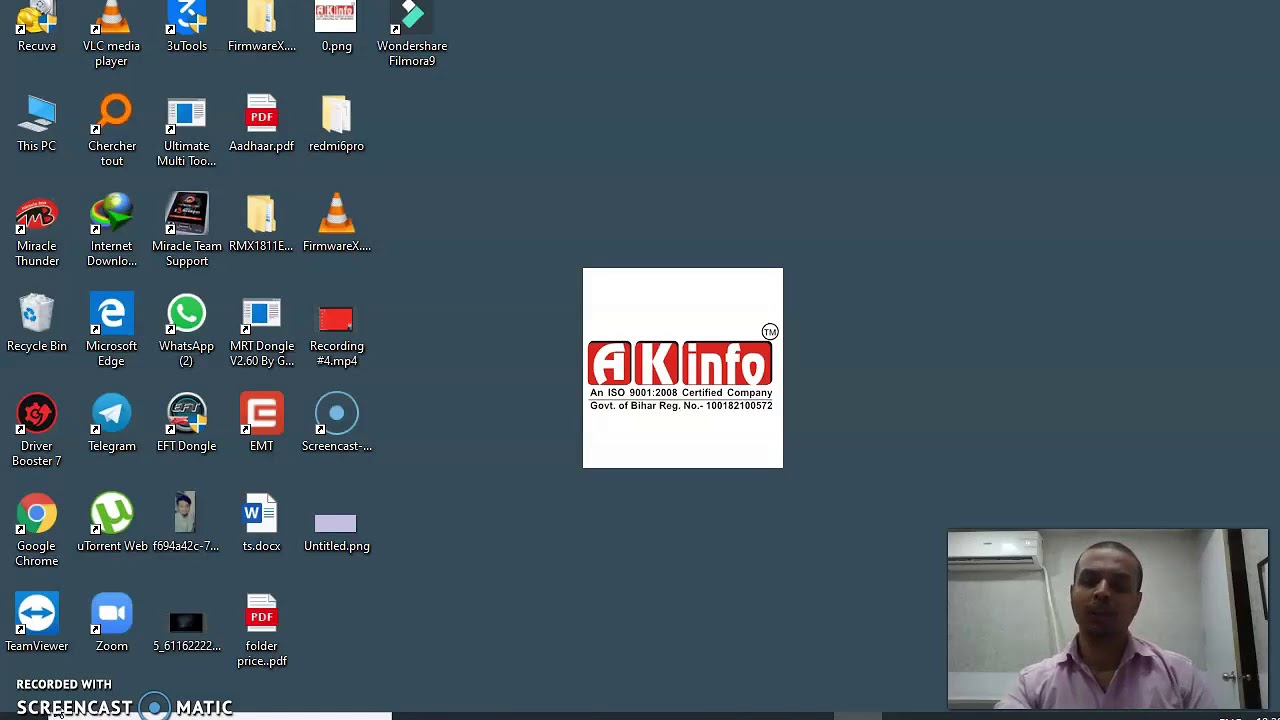Open folder price.pdf
This screenshot has height=720, width=1280.
261,631
